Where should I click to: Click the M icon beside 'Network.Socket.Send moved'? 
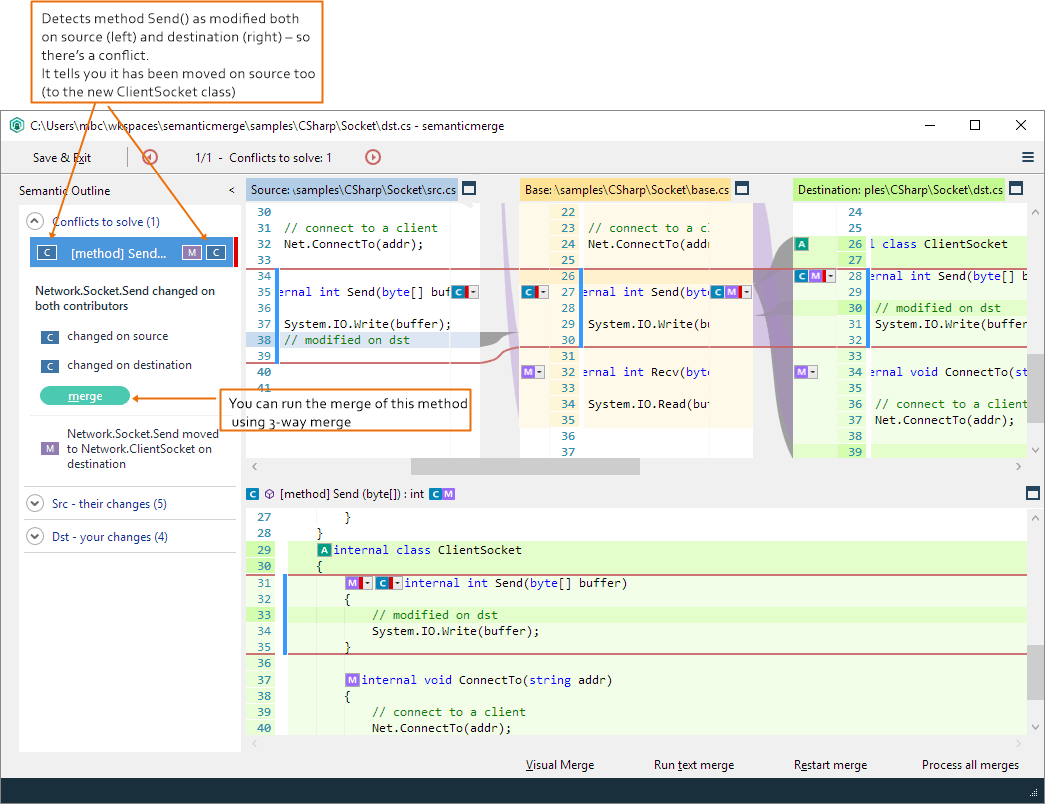pos(50,449)
